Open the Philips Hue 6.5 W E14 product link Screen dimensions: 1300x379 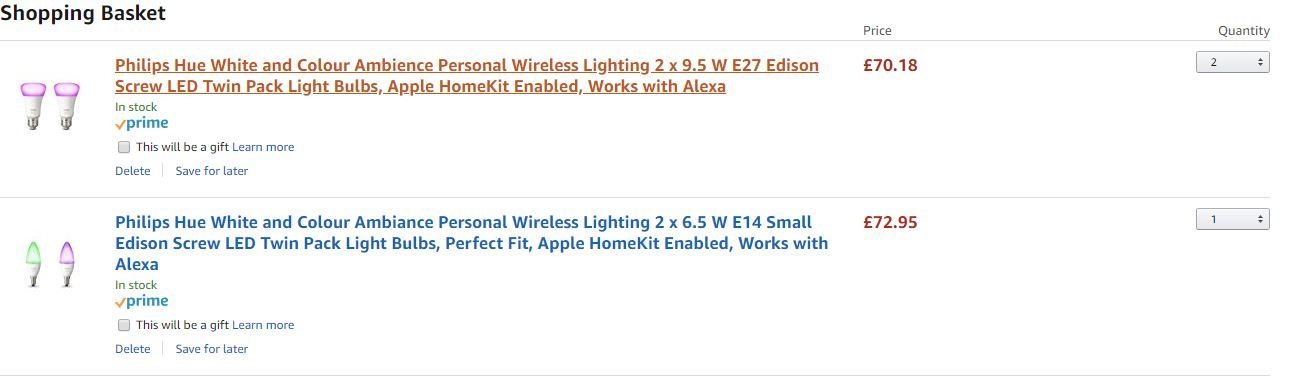click(x=472, y=243)
